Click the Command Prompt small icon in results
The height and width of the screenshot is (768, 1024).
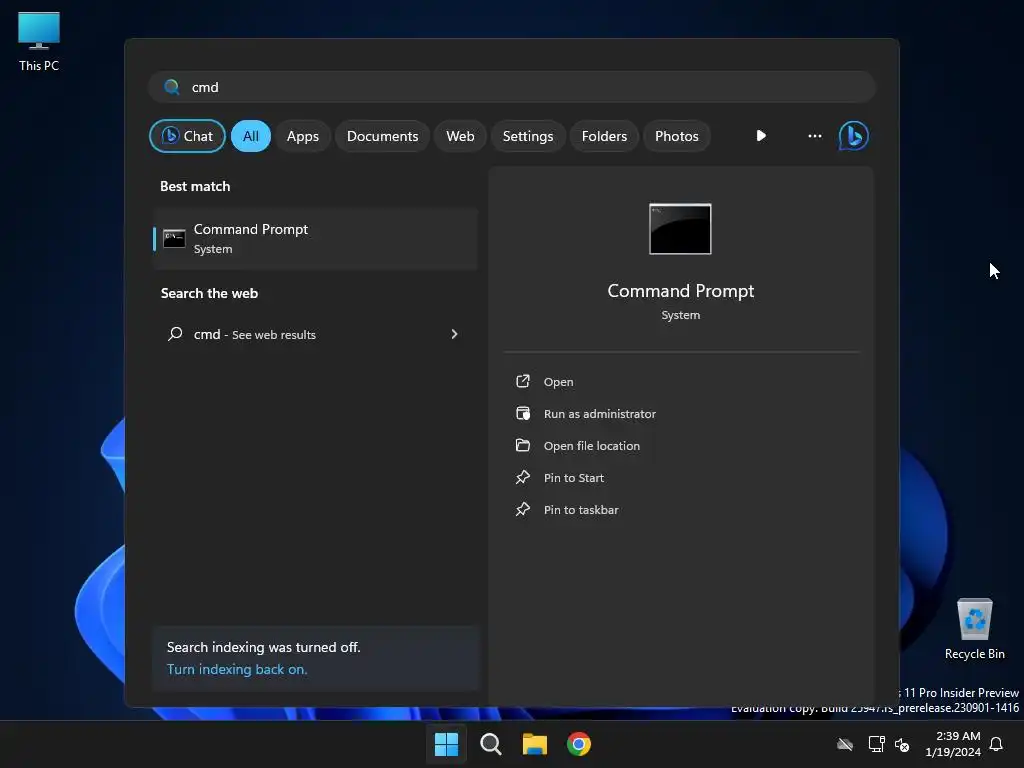(174, 238)
